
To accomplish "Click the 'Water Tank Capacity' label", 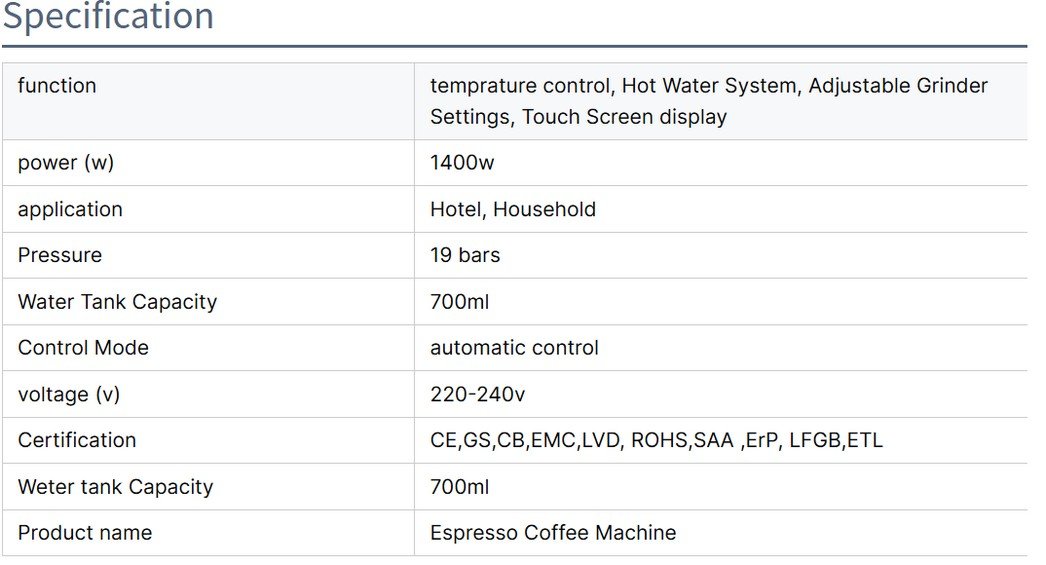I will (117, 302).
